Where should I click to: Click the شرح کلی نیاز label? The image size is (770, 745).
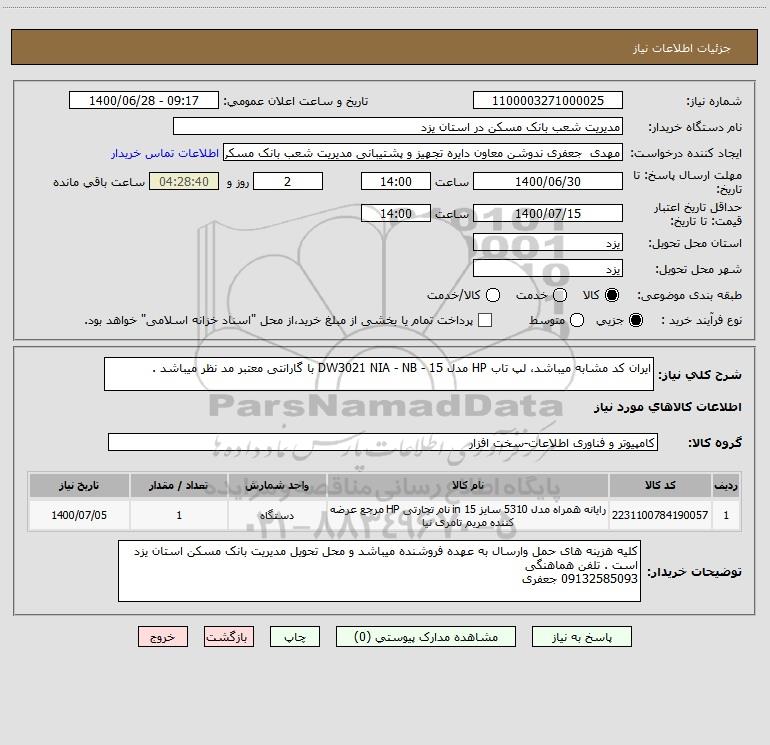[x=700, y=375]
